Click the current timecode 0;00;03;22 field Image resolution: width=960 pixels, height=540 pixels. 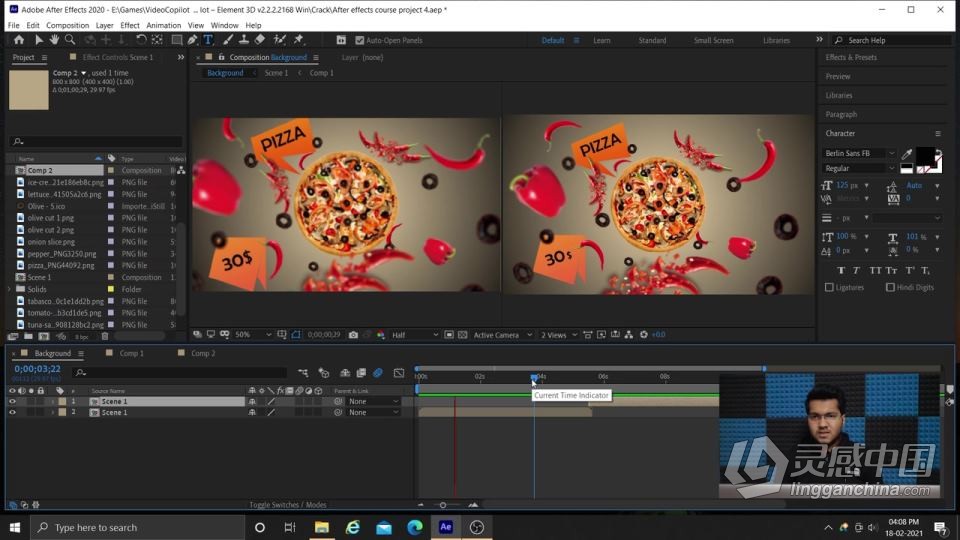click(x=37, y=369)
